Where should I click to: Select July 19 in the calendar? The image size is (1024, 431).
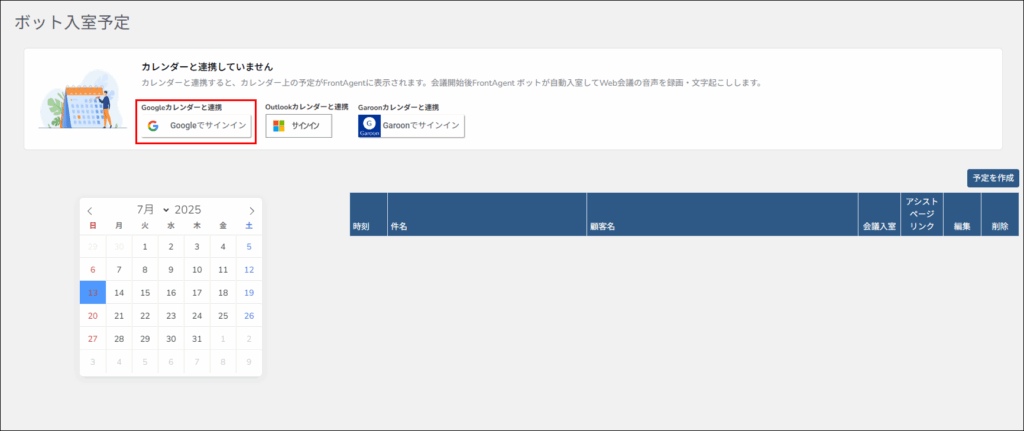(249, 293)
